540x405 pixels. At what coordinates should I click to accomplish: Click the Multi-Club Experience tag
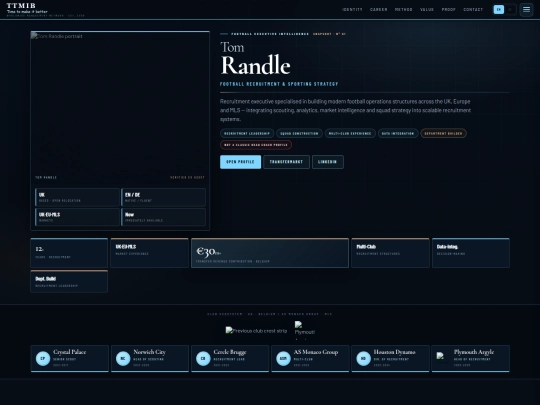350,133
